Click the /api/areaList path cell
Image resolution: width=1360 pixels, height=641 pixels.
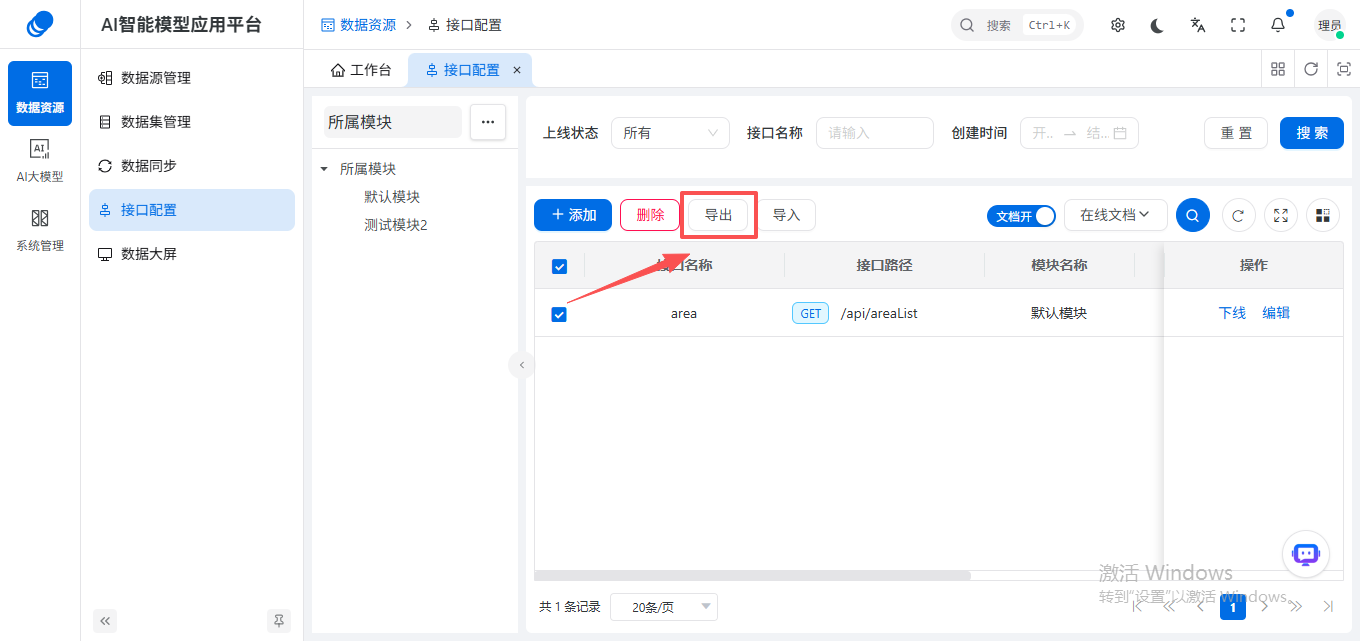pos(879,313)
